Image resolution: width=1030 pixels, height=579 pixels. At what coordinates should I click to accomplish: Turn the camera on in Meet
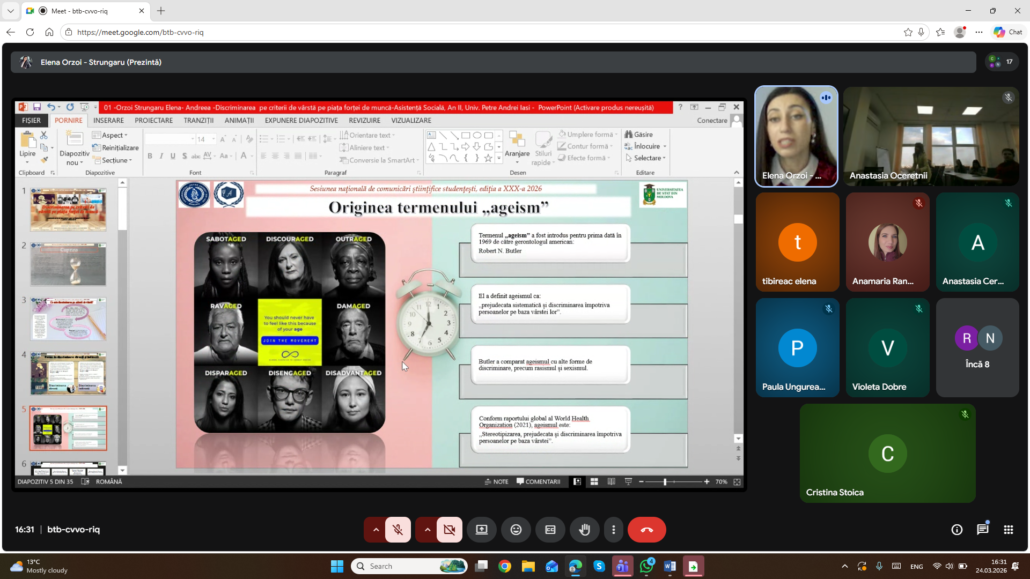pyautogui.click(x=449, y=530)
